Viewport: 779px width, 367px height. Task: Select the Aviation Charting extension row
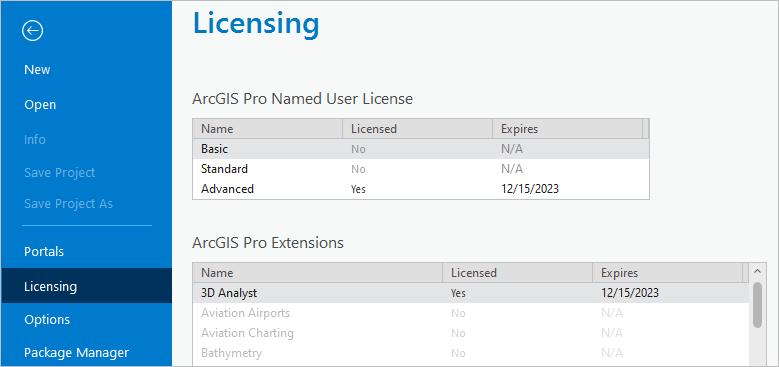coord(470,333)
